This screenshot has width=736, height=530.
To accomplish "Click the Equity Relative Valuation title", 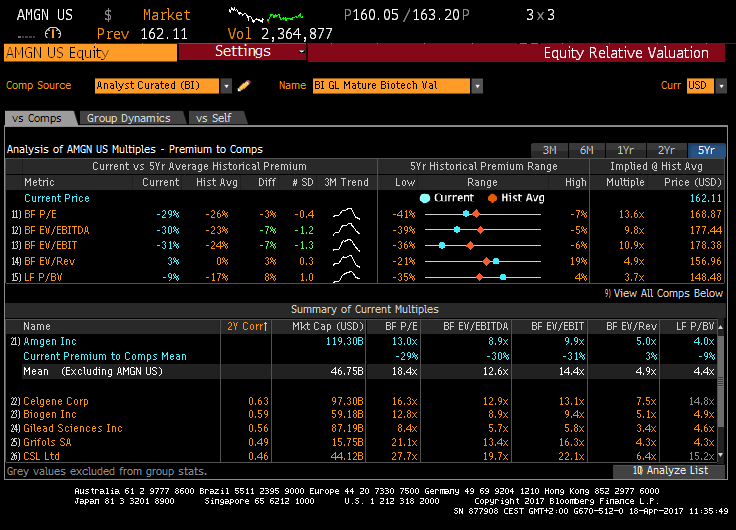I will pyautogui.click(x=626, y=53).
